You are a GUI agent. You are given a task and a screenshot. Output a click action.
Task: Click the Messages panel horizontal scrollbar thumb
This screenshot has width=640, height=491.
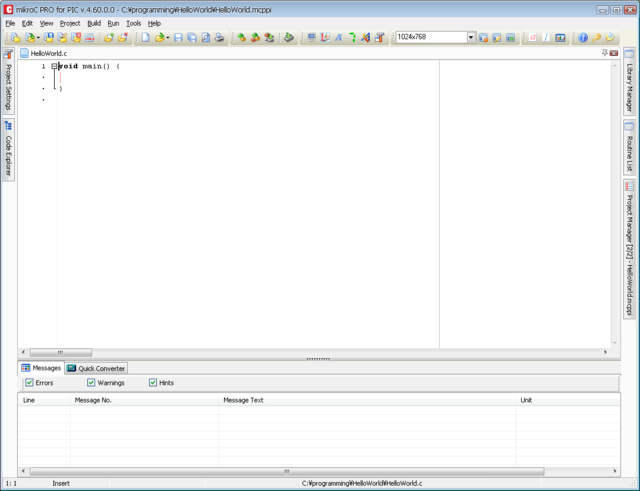pos(287,471)
